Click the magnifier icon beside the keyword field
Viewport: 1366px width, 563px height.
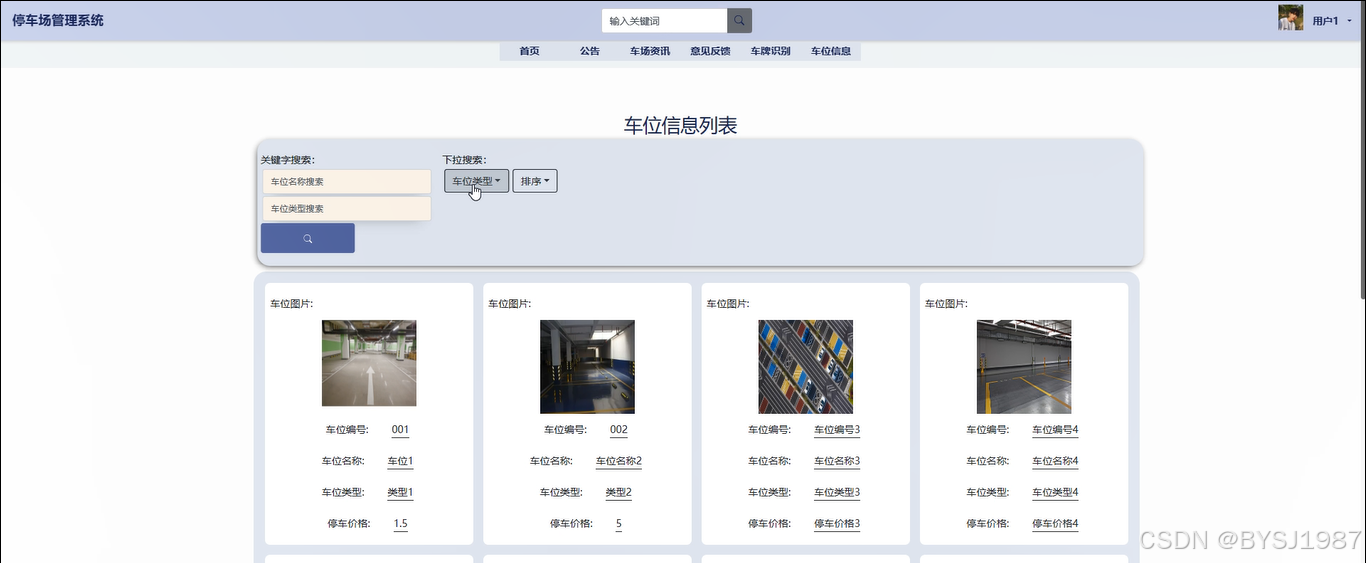click(x=739, y=21)
